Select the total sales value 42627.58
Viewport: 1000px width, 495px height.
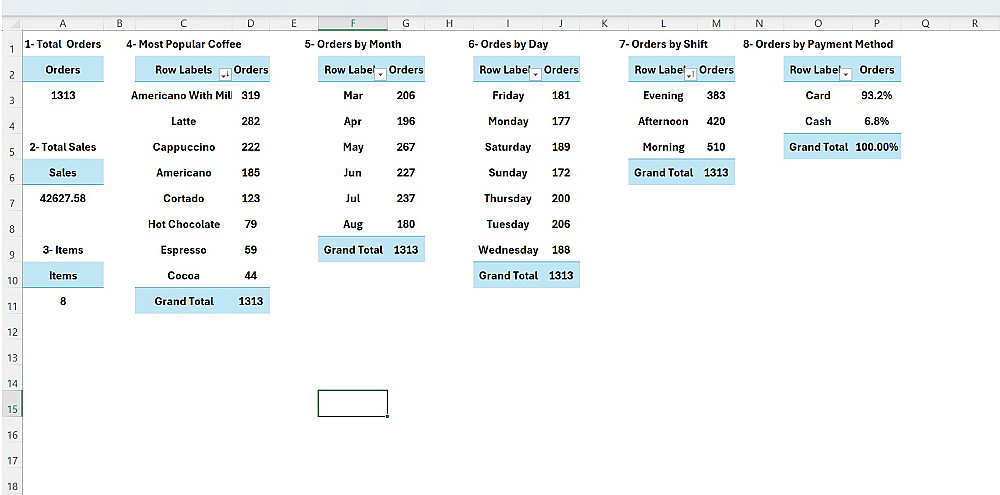tap(62, 198)
